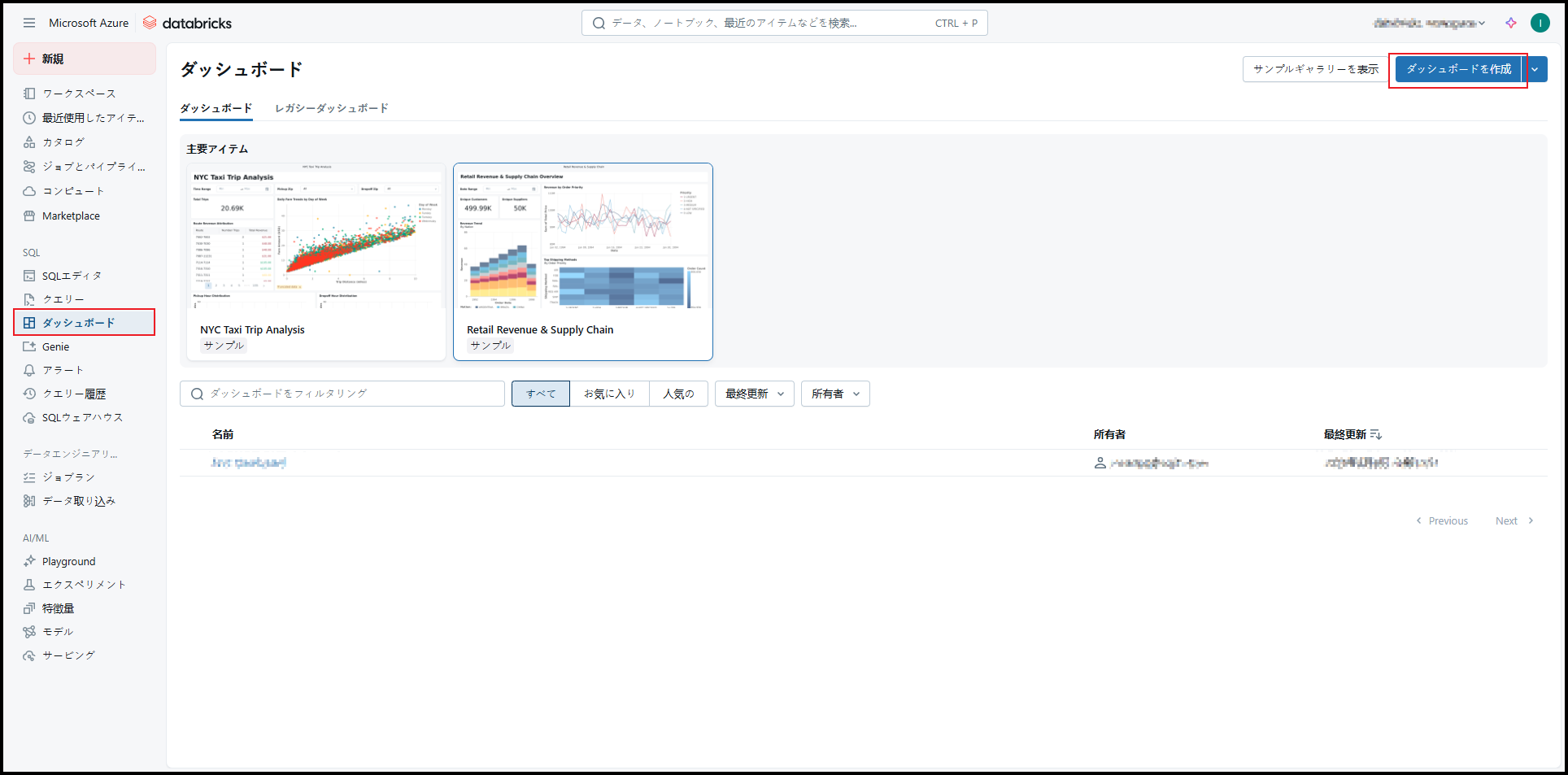The width and height of the screenshot is (1568, 775).
Task: Click the 新規 button
Action: pyautogui.click(x=85, y=59)
